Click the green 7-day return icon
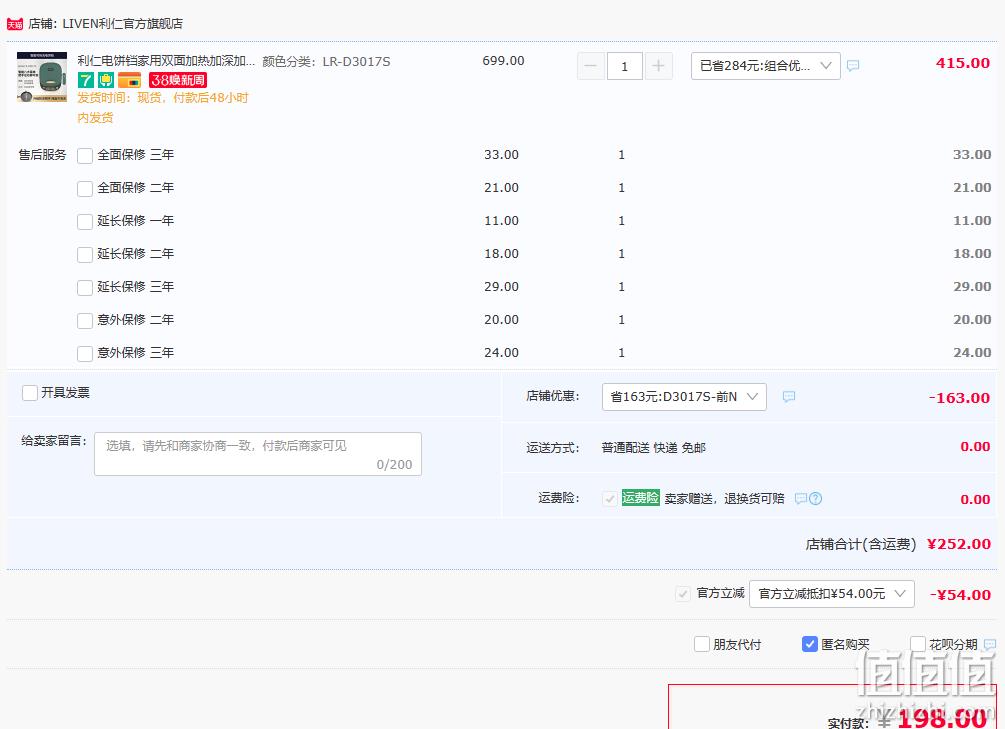The width and height of the screenshot is (1005, 729). coord(86,80)
